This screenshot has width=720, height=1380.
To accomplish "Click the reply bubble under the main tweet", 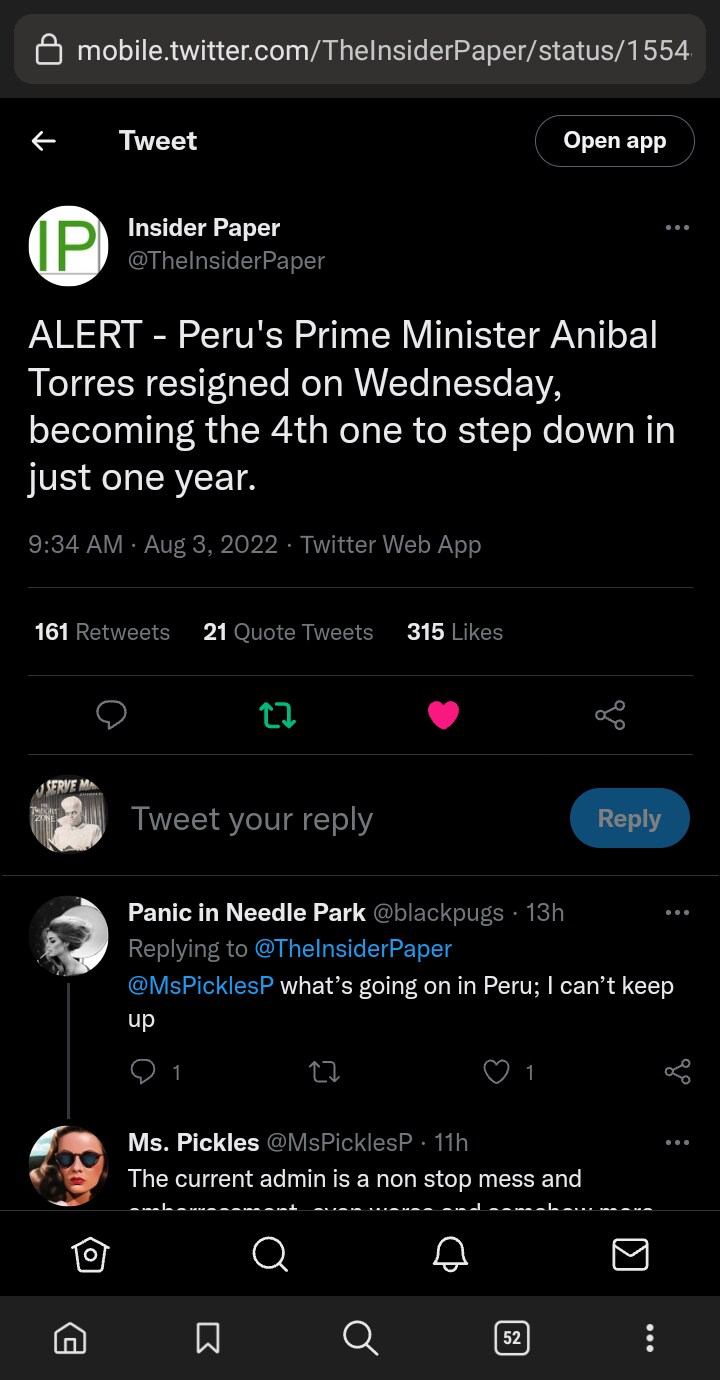I will click(111, 714).
